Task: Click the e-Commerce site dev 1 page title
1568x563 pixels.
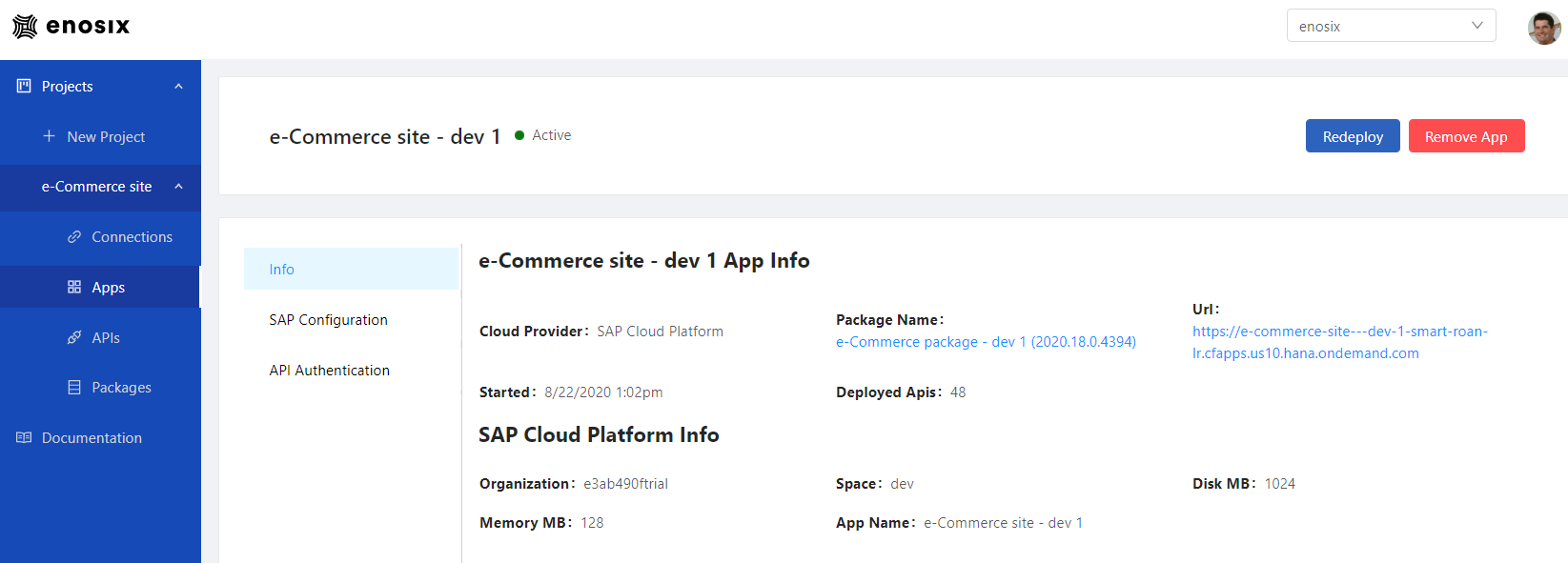Action: click(385, 136)
